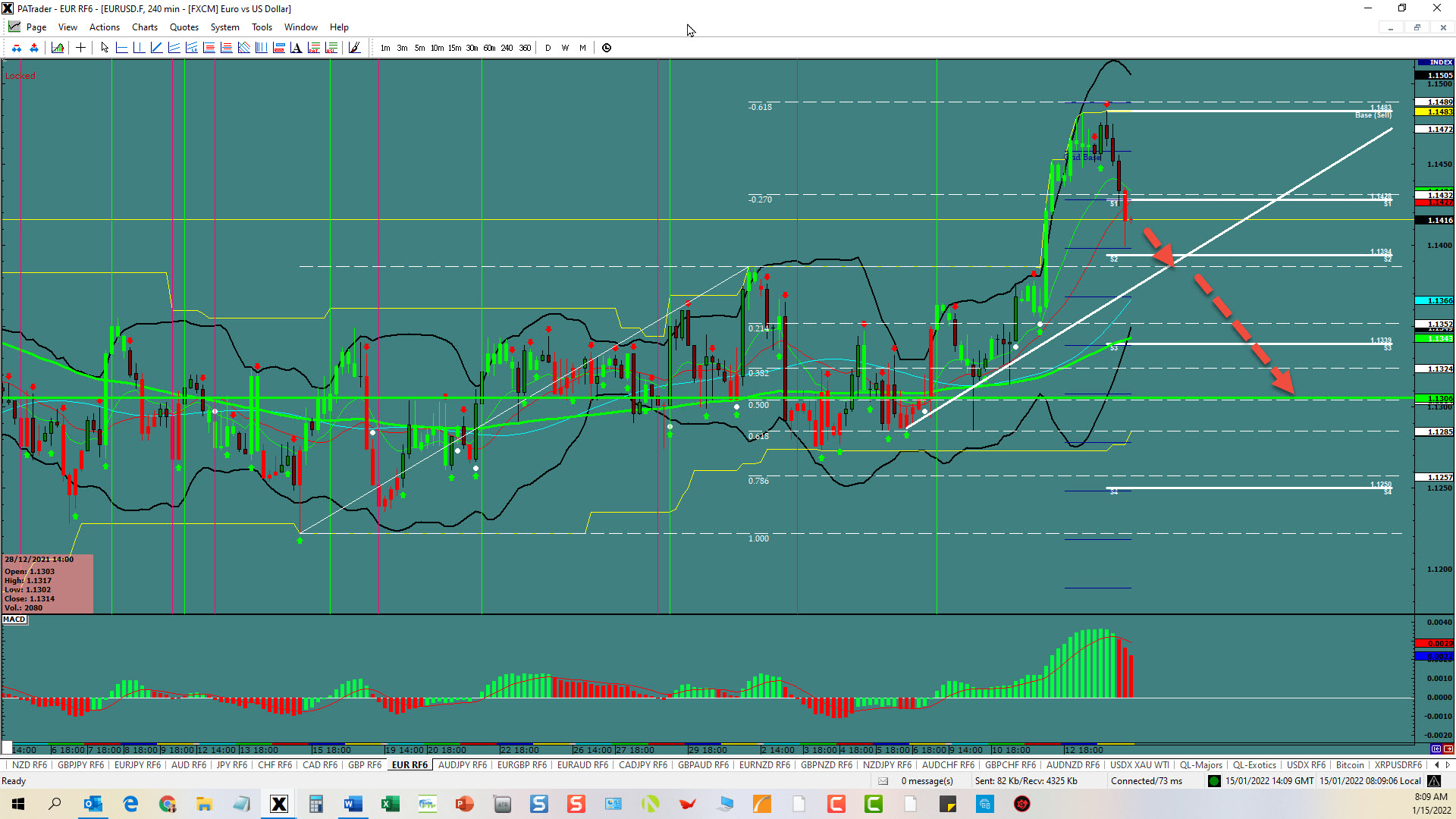The width and height of the screenshot is (1456, 819).
Task: Open the Actions menu
Action: point(105,27)
